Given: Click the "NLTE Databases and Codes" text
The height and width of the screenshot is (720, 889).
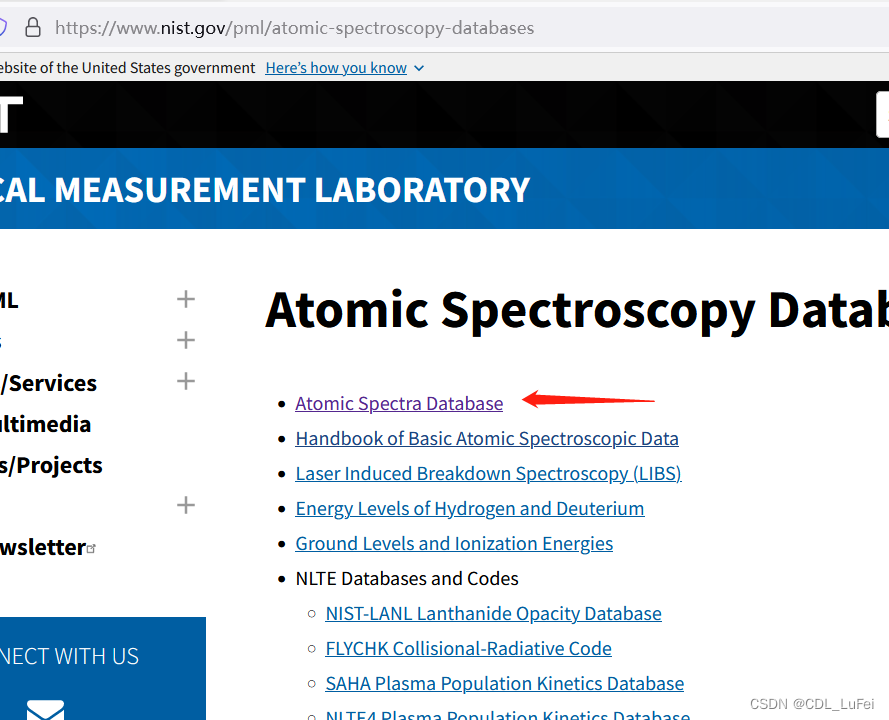Looking at the screenshot, I should pyautogui.click(x=407, y=579).
